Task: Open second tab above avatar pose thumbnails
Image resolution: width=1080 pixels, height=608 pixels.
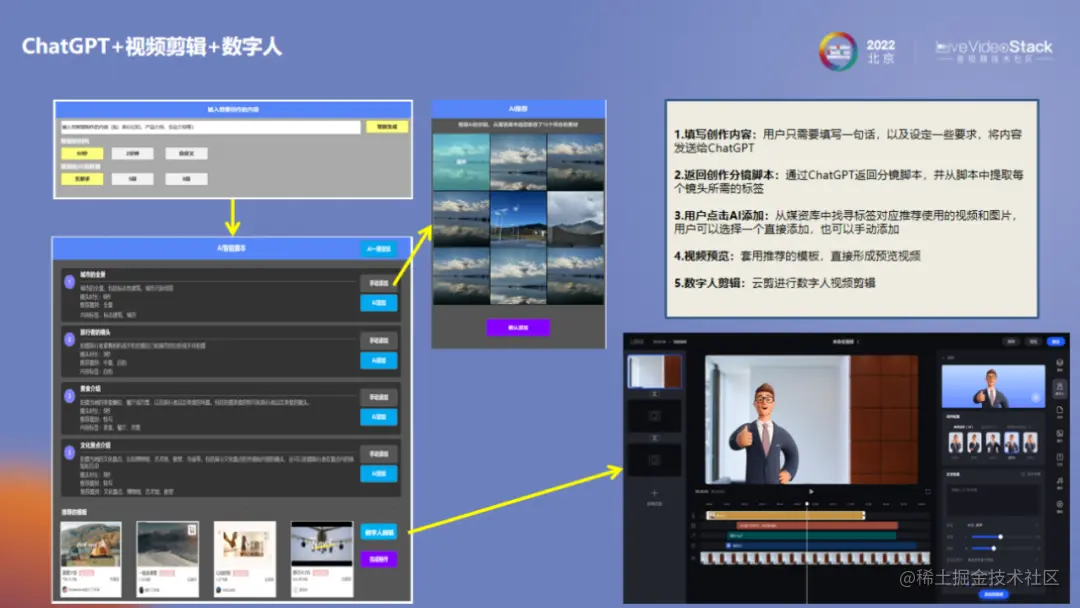Action: click(989, 426)
